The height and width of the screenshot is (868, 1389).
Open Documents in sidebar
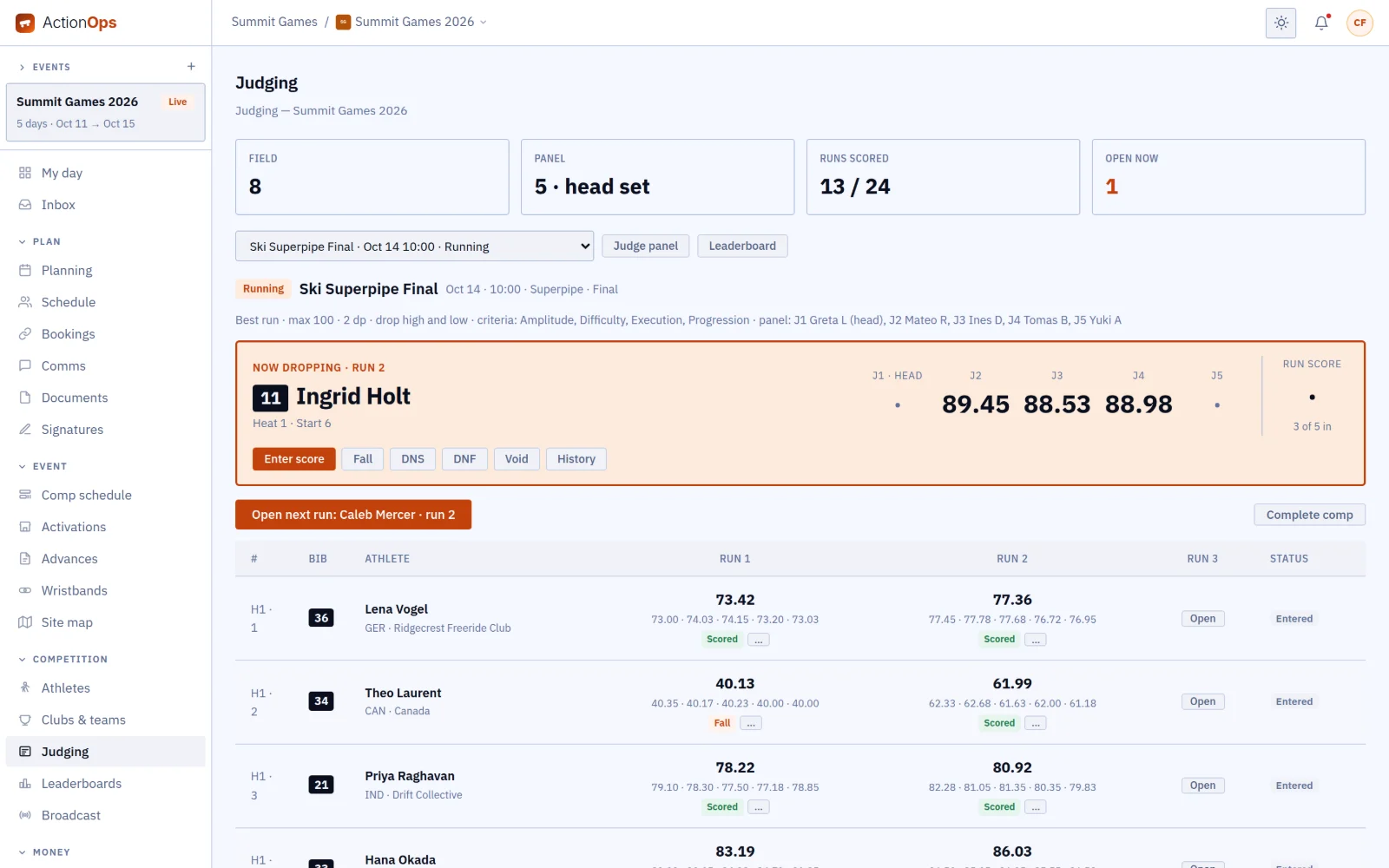click(105, 398)
